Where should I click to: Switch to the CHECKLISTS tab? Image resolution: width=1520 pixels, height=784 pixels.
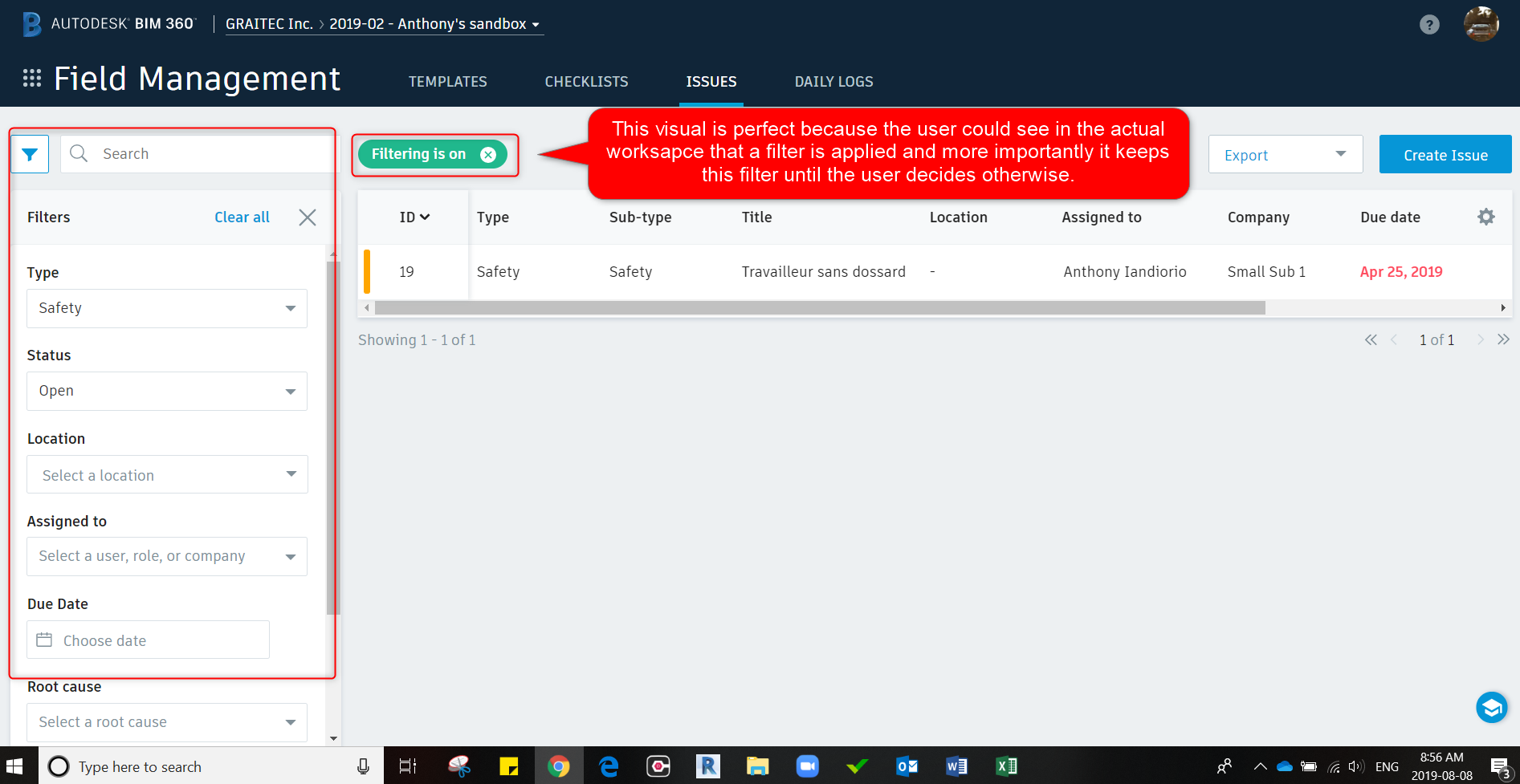[586, 81]
